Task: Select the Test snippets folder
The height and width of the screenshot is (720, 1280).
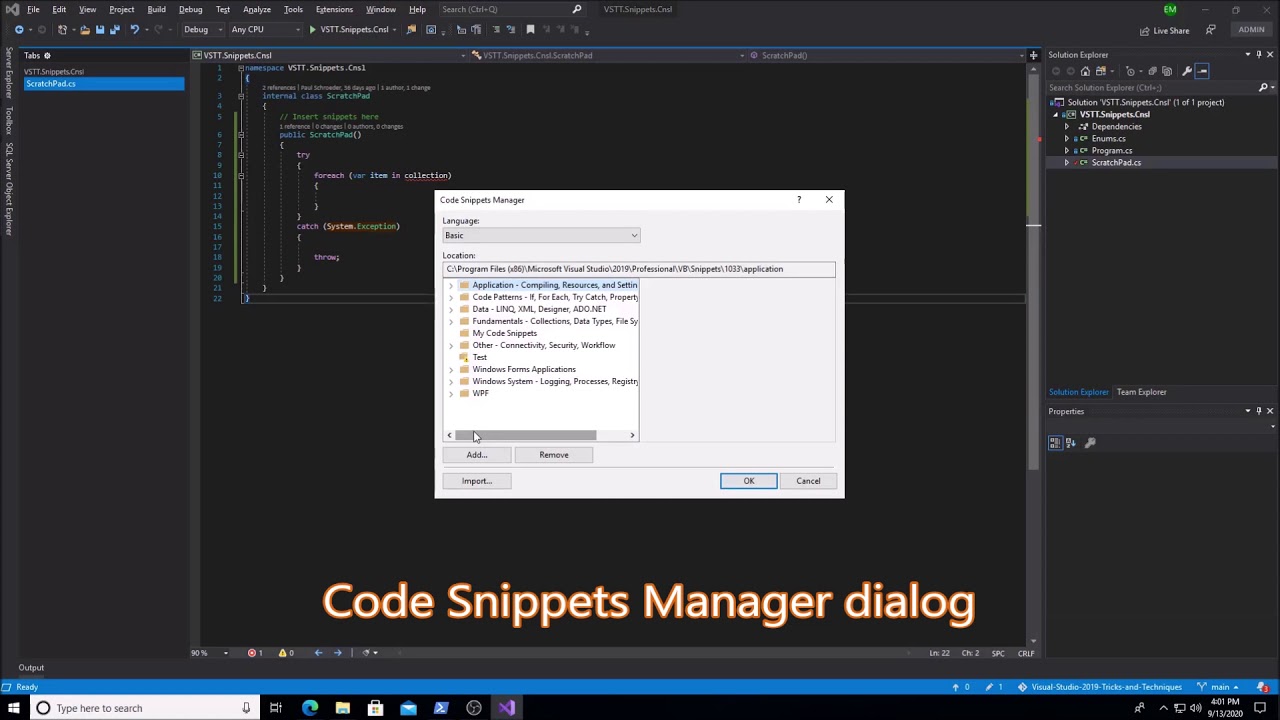Action: [479, 357]
